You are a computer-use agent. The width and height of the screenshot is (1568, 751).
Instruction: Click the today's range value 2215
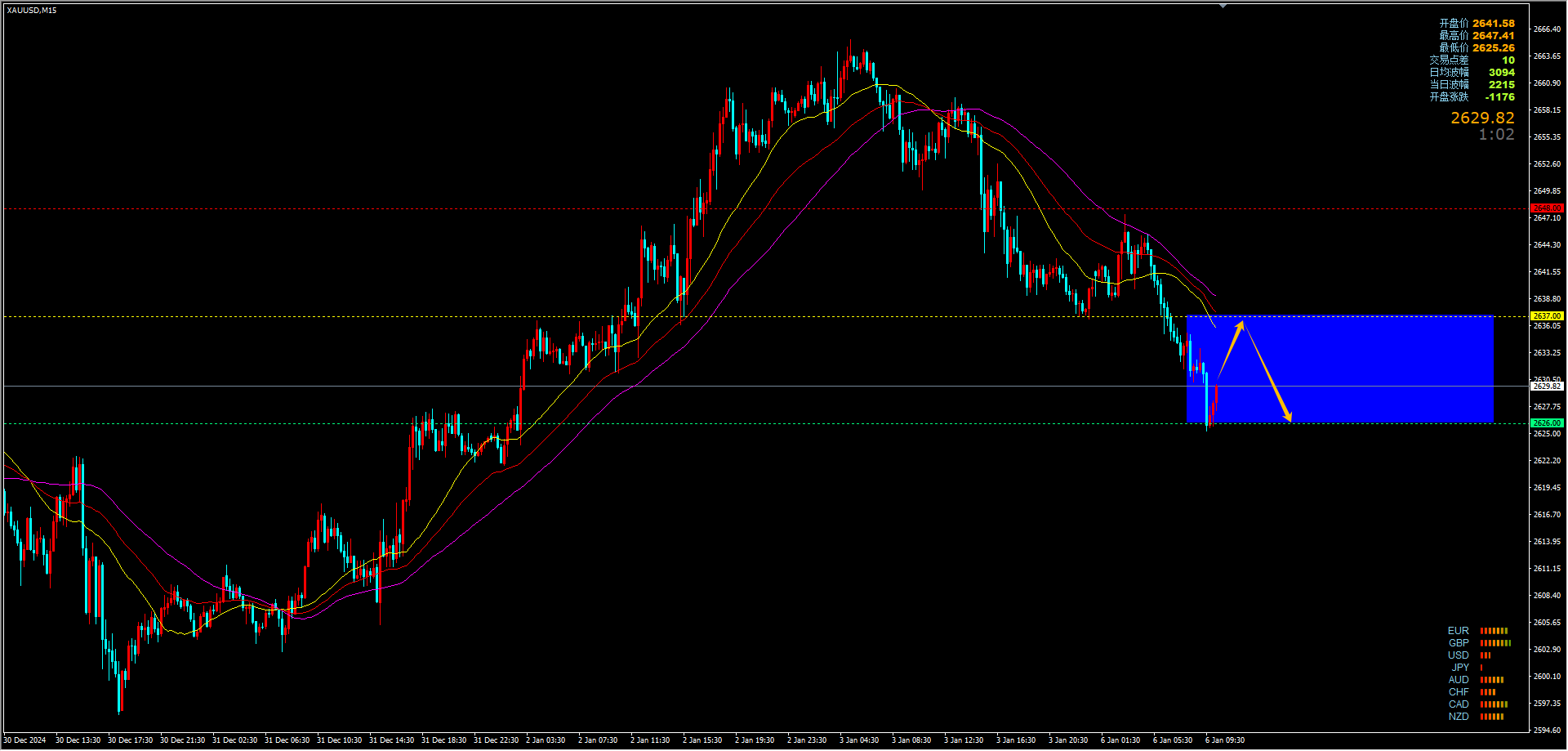coord(1501,85)
